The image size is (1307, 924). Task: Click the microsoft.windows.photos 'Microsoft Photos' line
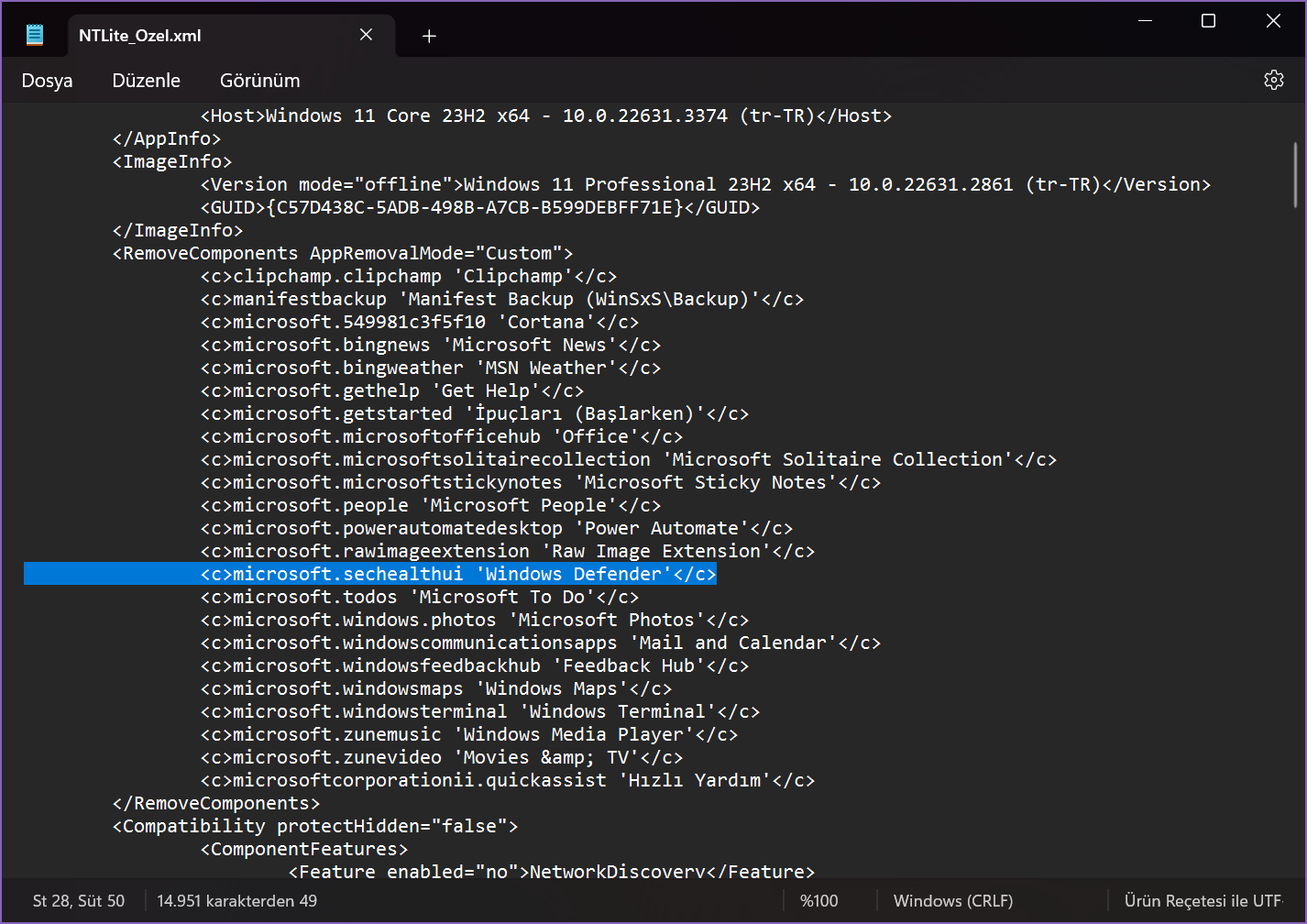[x=475, y=620]
